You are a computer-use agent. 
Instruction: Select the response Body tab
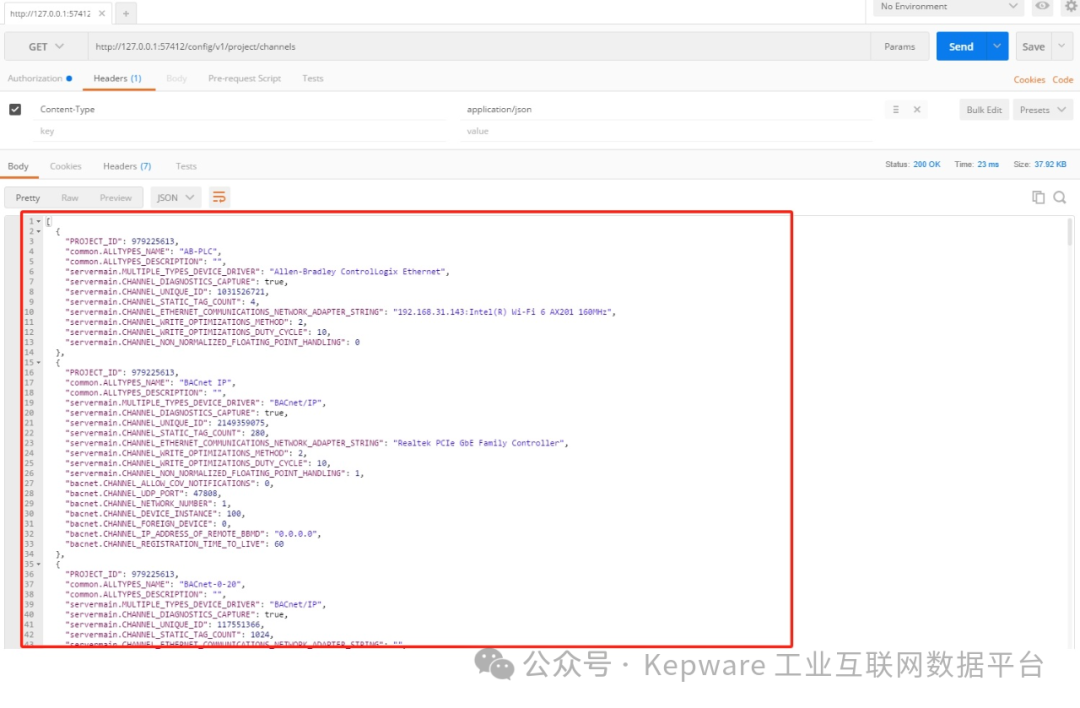point(19,167)
